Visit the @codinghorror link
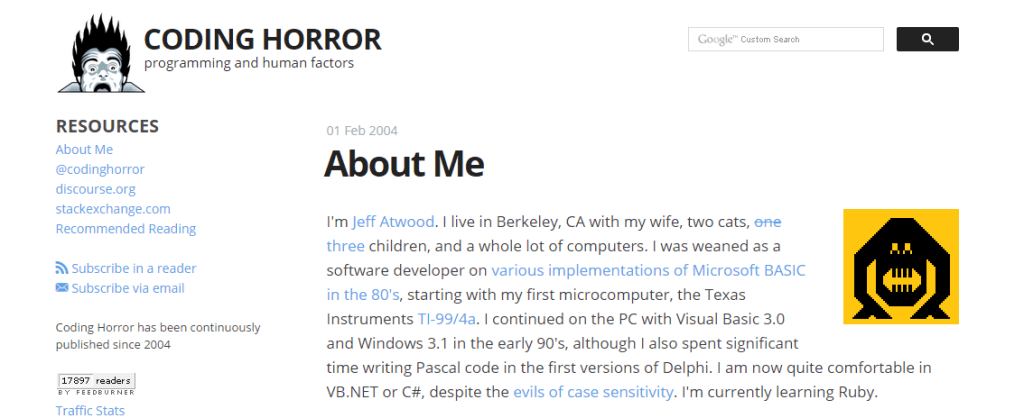 [x=100, y=169]
